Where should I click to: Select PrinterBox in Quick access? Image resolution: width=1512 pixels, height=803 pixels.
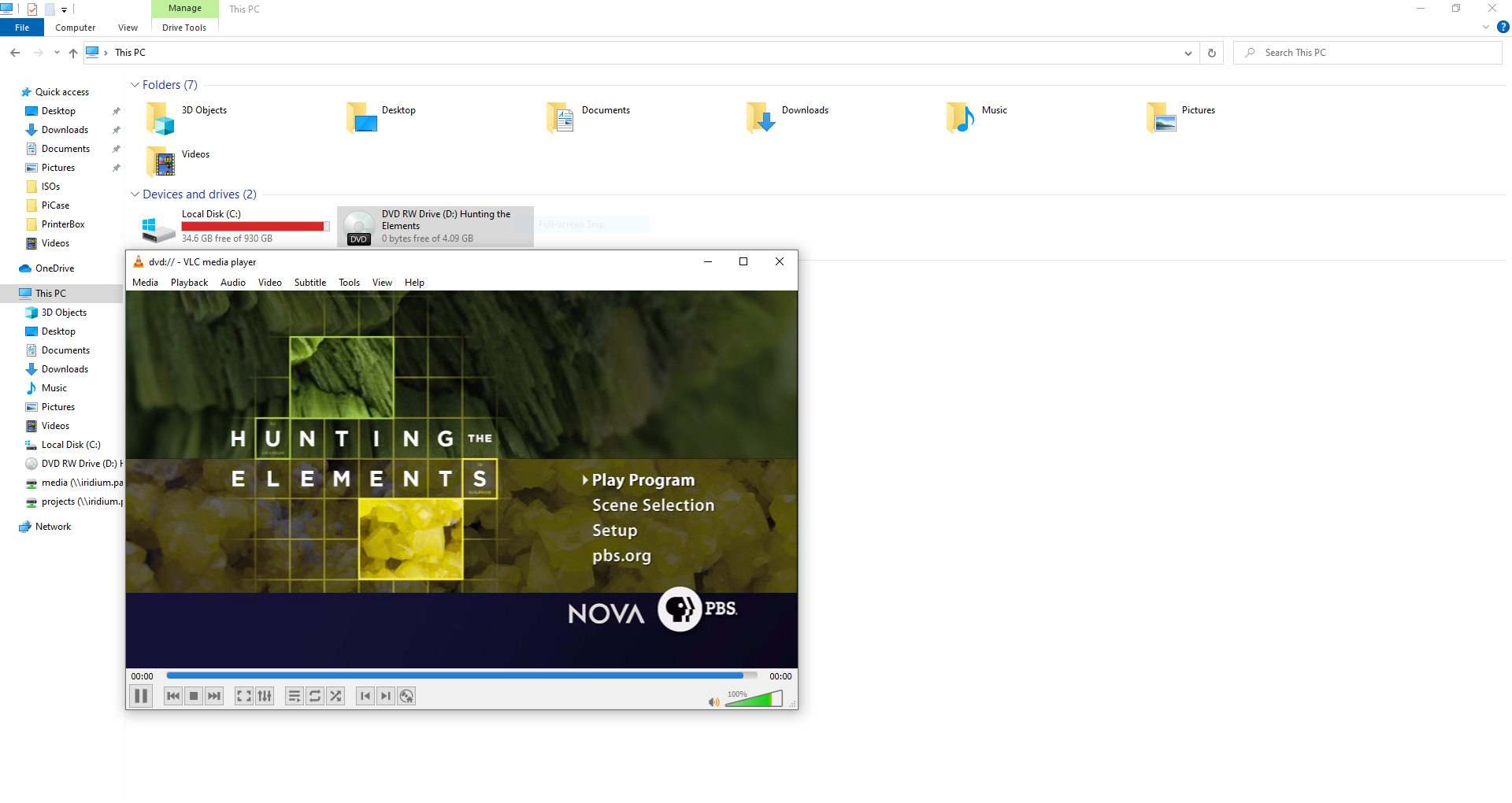pos(63,224)
